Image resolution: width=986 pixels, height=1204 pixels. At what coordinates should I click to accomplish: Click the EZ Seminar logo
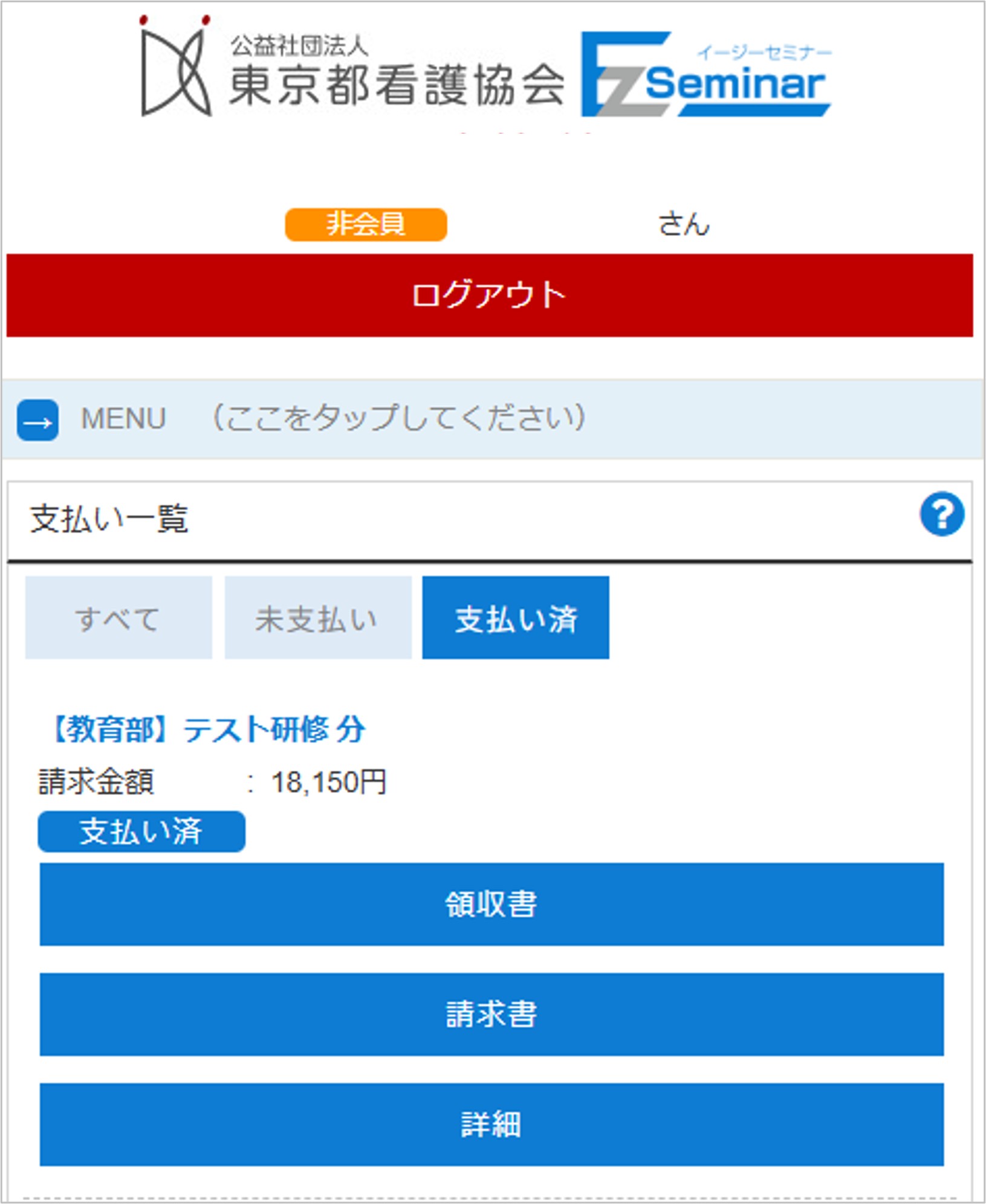(705, 74)
